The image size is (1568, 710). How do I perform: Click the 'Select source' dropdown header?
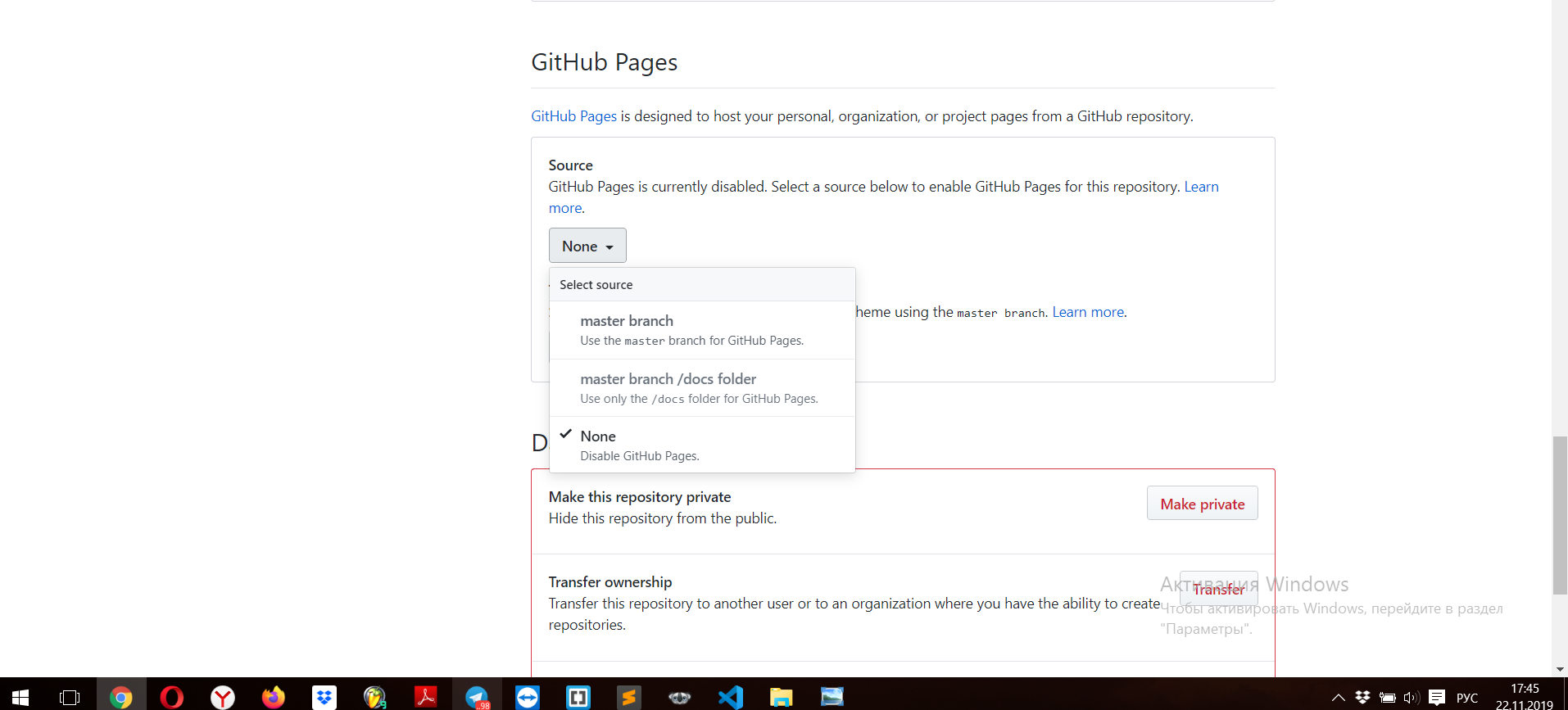pyautogui.click(x=702, y=284)
